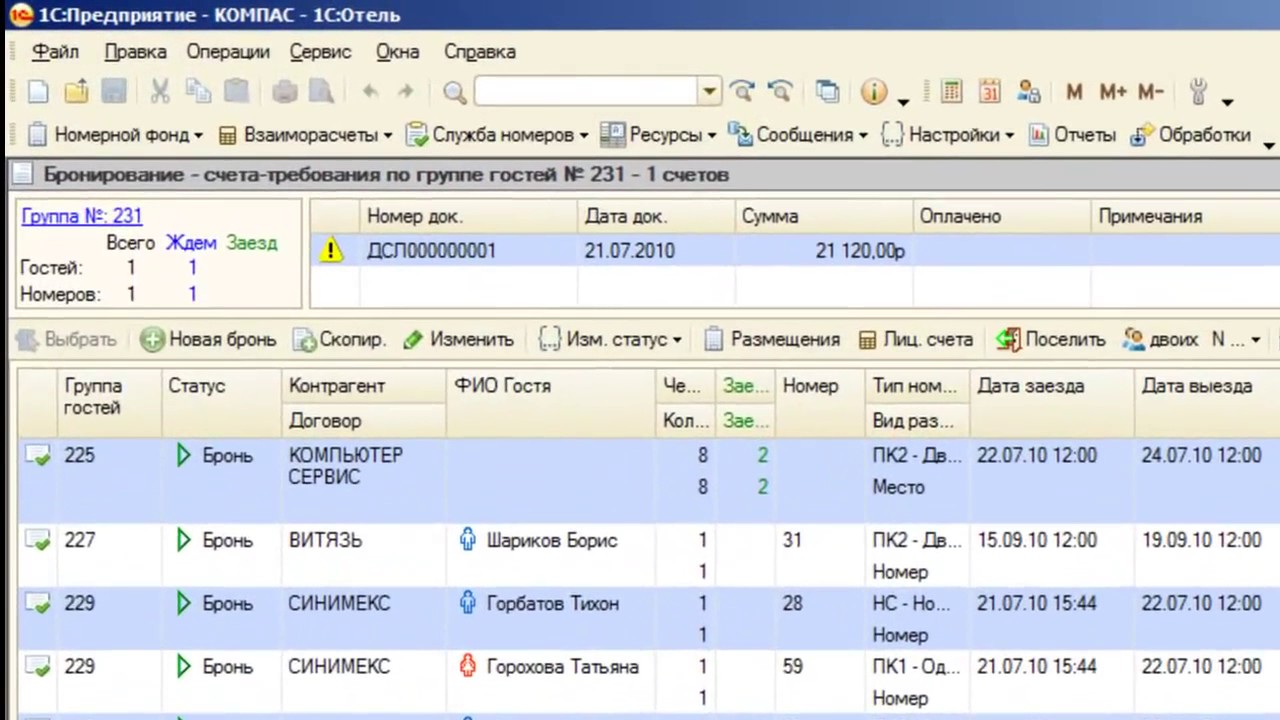Click the M memory button

point(1075,92)
